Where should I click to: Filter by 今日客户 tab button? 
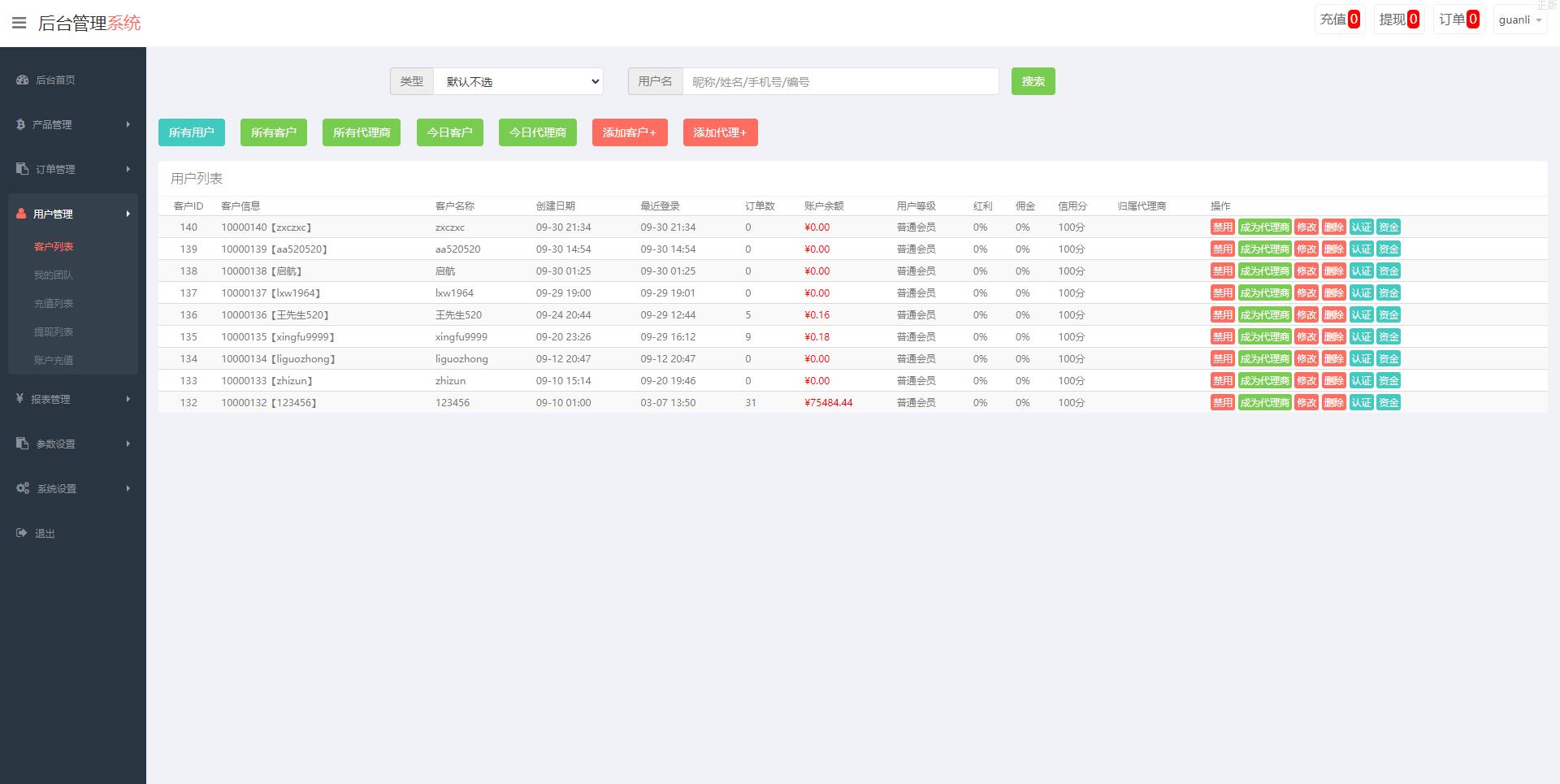pyautogui.click(x=449, y=132)
